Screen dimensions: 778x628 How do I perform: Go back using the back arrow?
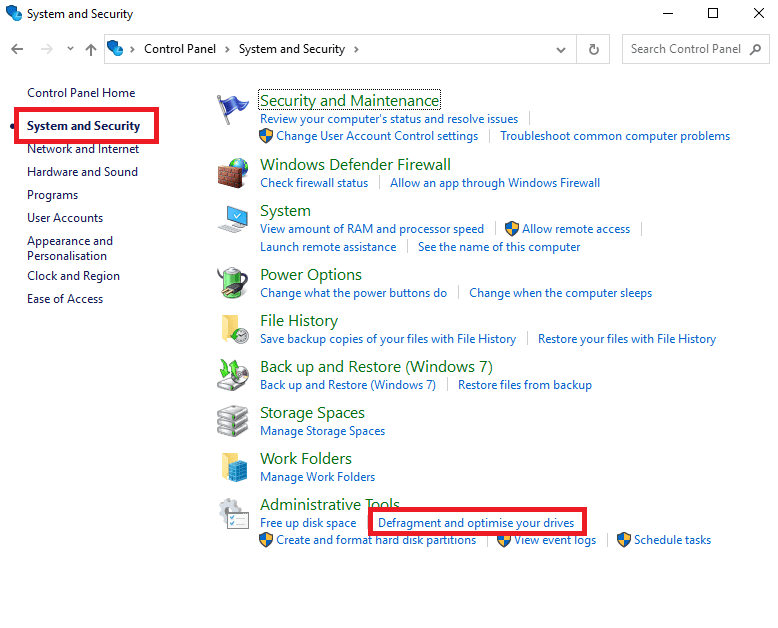tap(17, 49)
